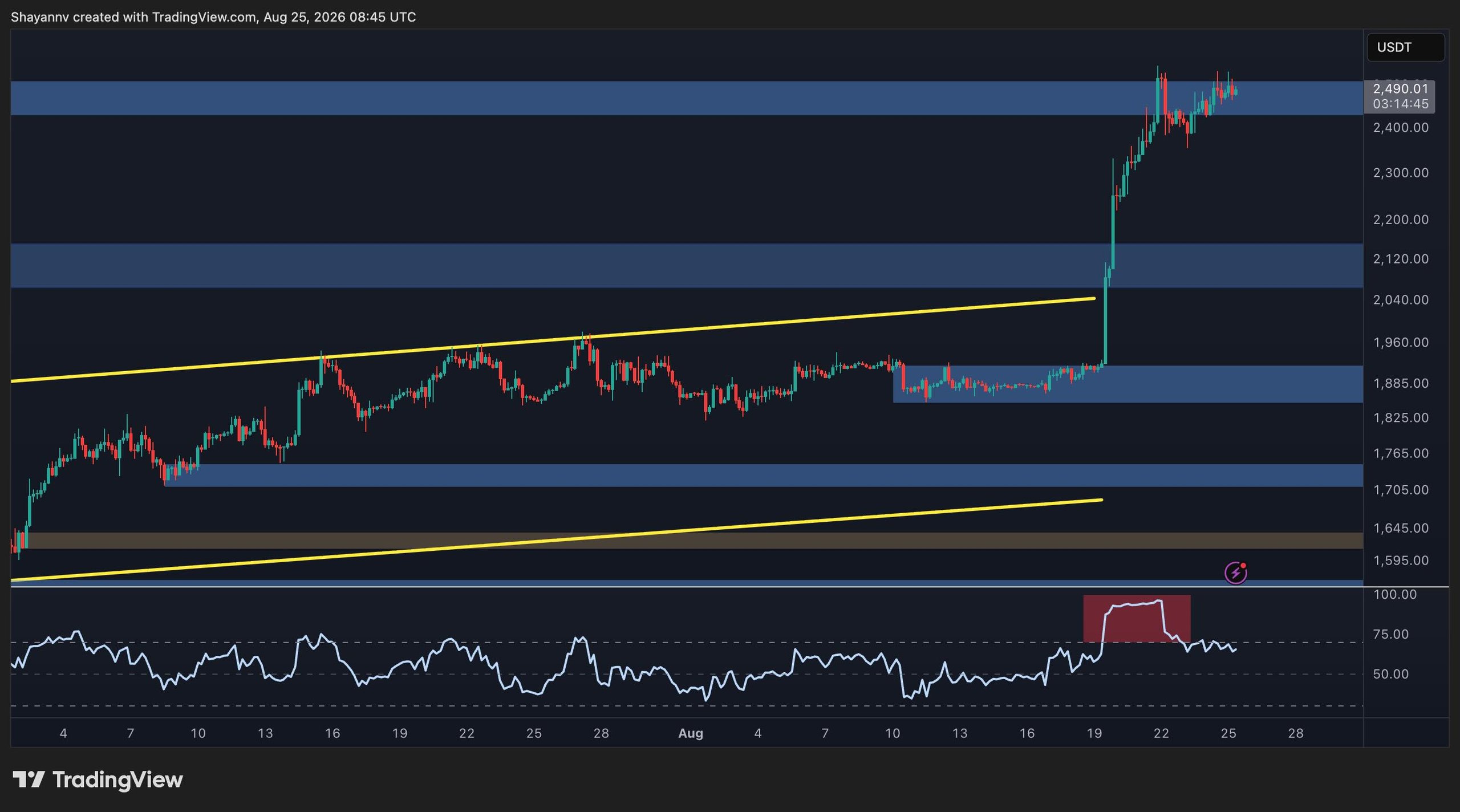Click the 1,645.00 price axis label
The image size is (1460, 812).
click(1401, 528)
